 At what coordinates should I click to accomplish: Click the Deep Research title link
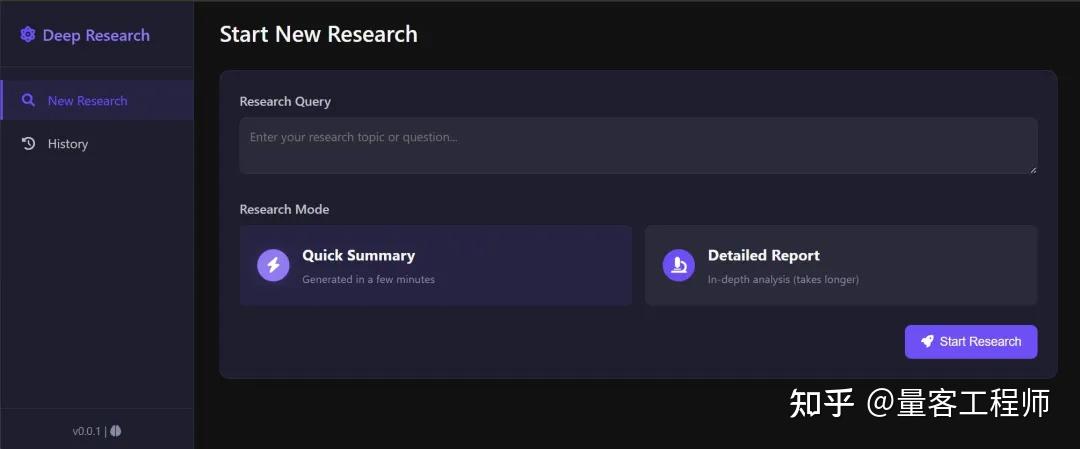click(96, 35)
